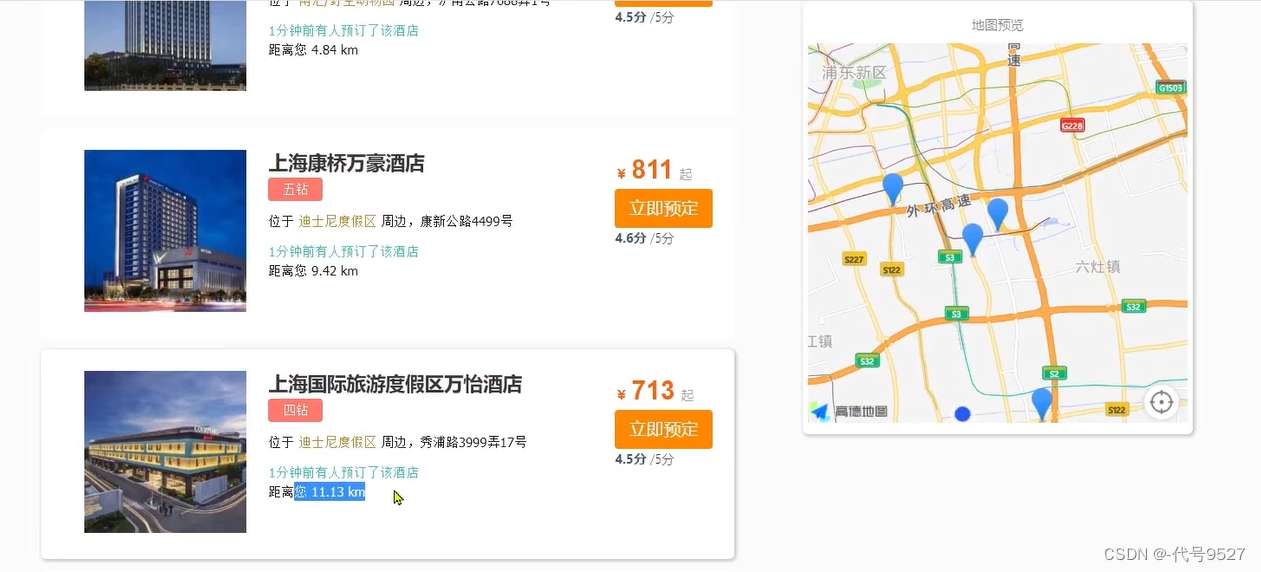The width and height of the screenshot is (1261, 572).
Task: Click the 六灶镇 label on the map
Action: [x=1097, y=267]
